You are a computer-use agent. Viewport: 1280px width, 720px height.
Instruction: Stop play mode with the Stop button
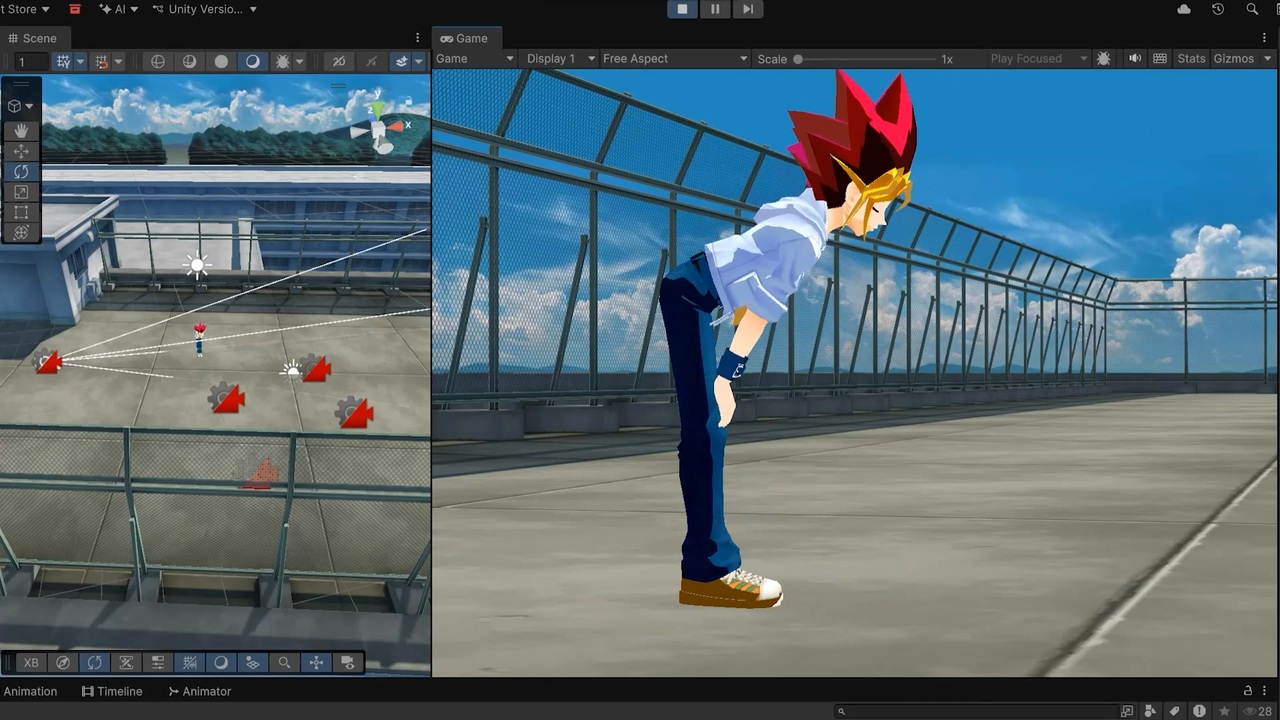(682, 9)
